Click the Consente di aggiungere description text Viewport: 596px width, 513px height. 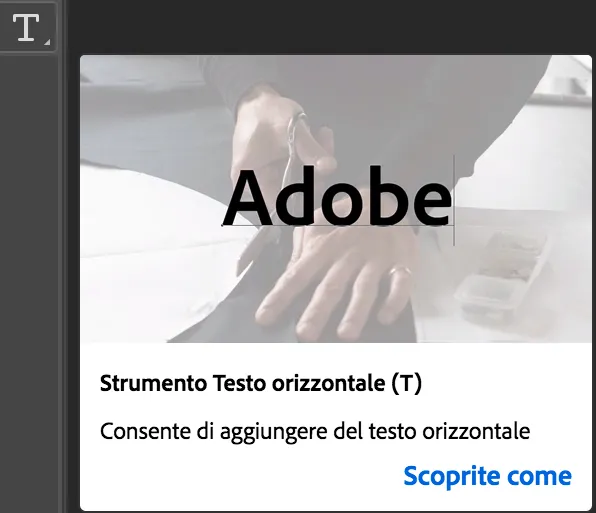315,432
